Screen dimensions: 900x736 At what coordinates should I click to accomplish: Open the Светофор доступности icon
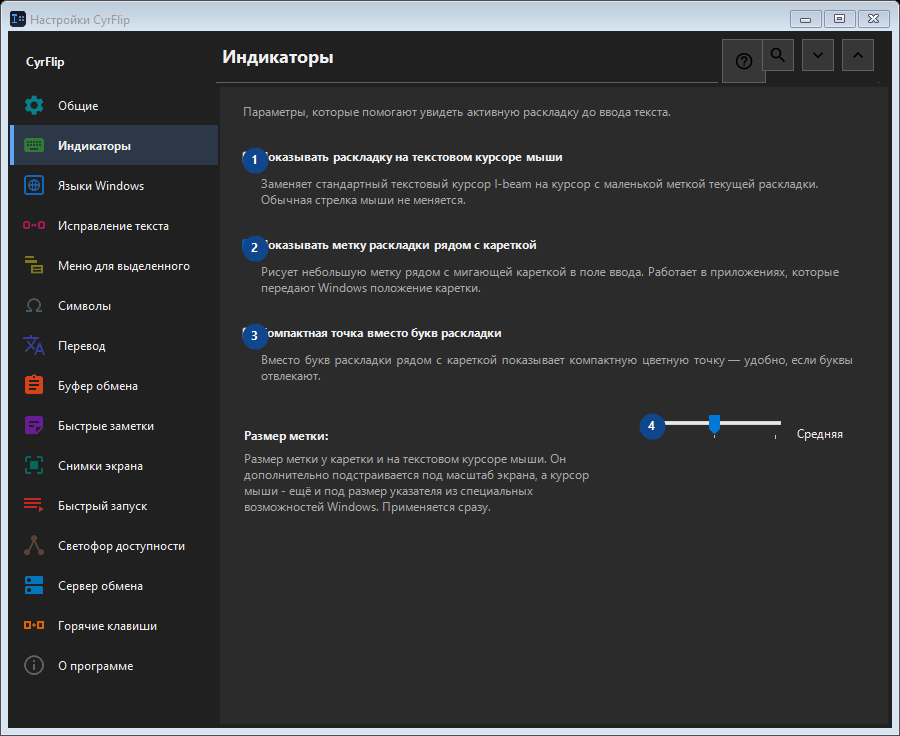click(x=34, y=545)
